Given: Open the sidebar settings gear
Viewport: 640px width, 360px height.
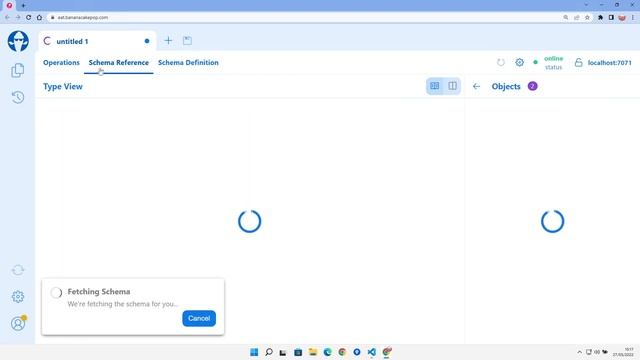Looking at the screenshot, I should point(18,297).
